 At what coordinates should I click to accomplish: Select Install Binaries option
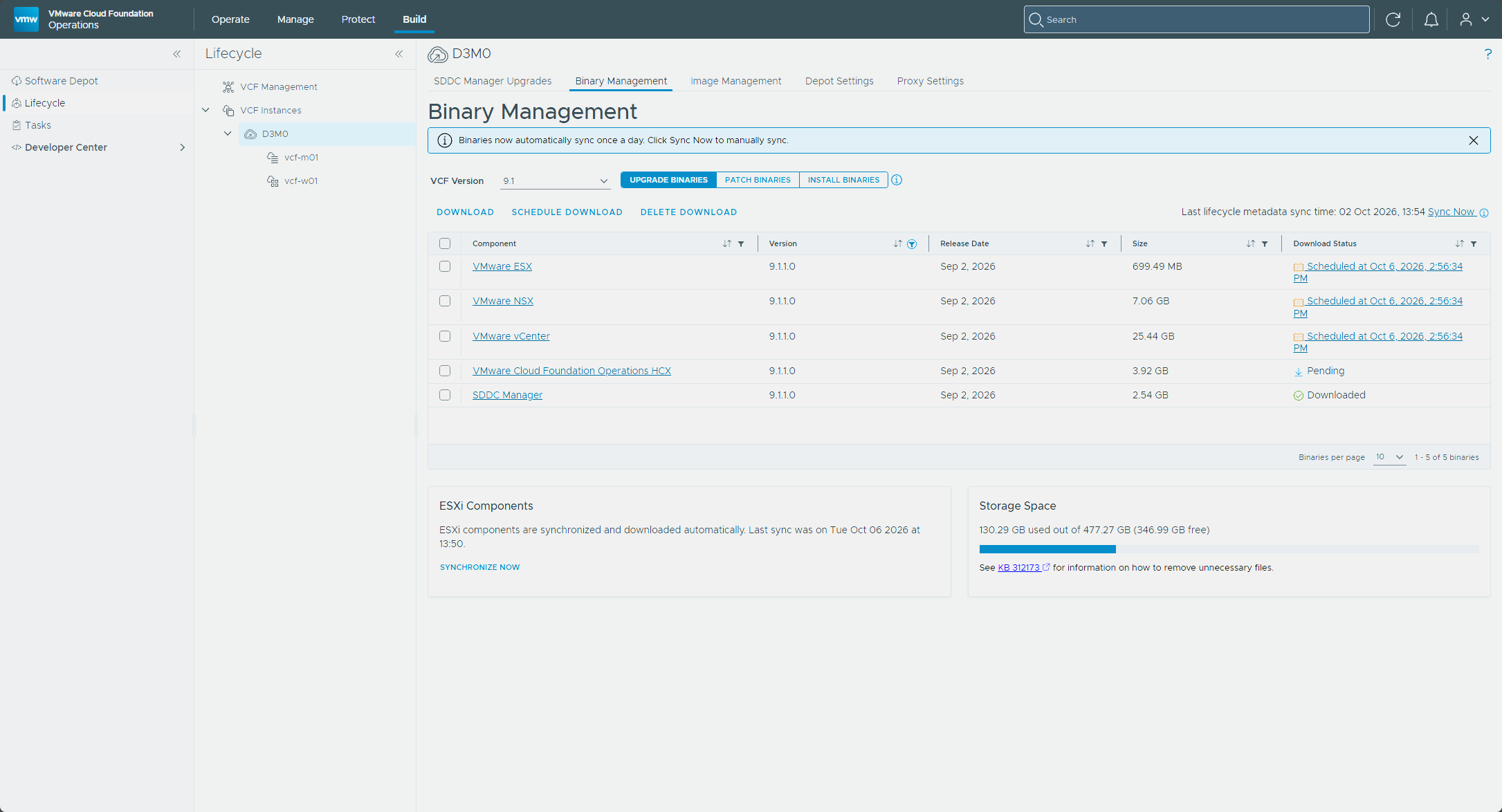click(x=843, y=180)
